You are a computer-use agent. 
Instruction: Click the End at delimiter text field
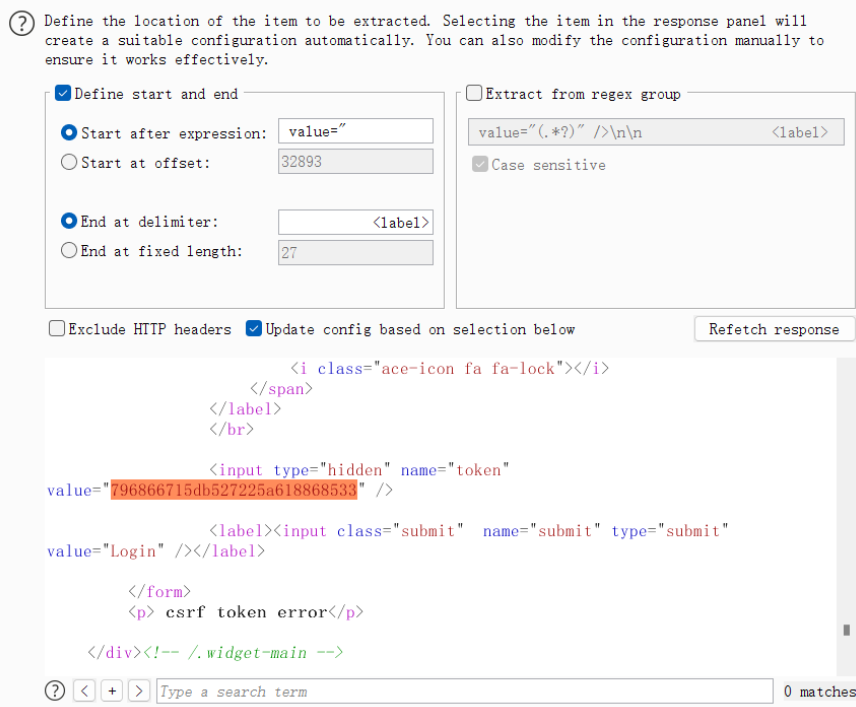click(x=355, y=222)
